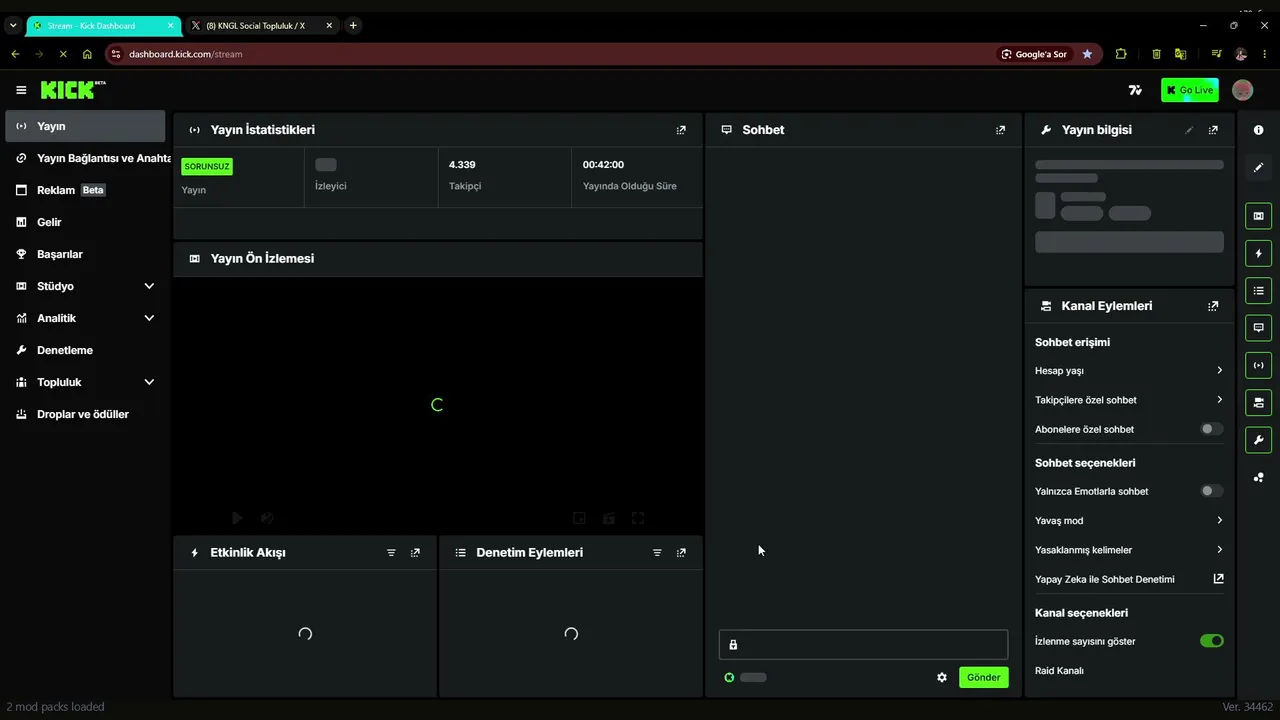
Task: Edit Yayın bilgisi with pencil icon
Action: [x=1189, y=130]
